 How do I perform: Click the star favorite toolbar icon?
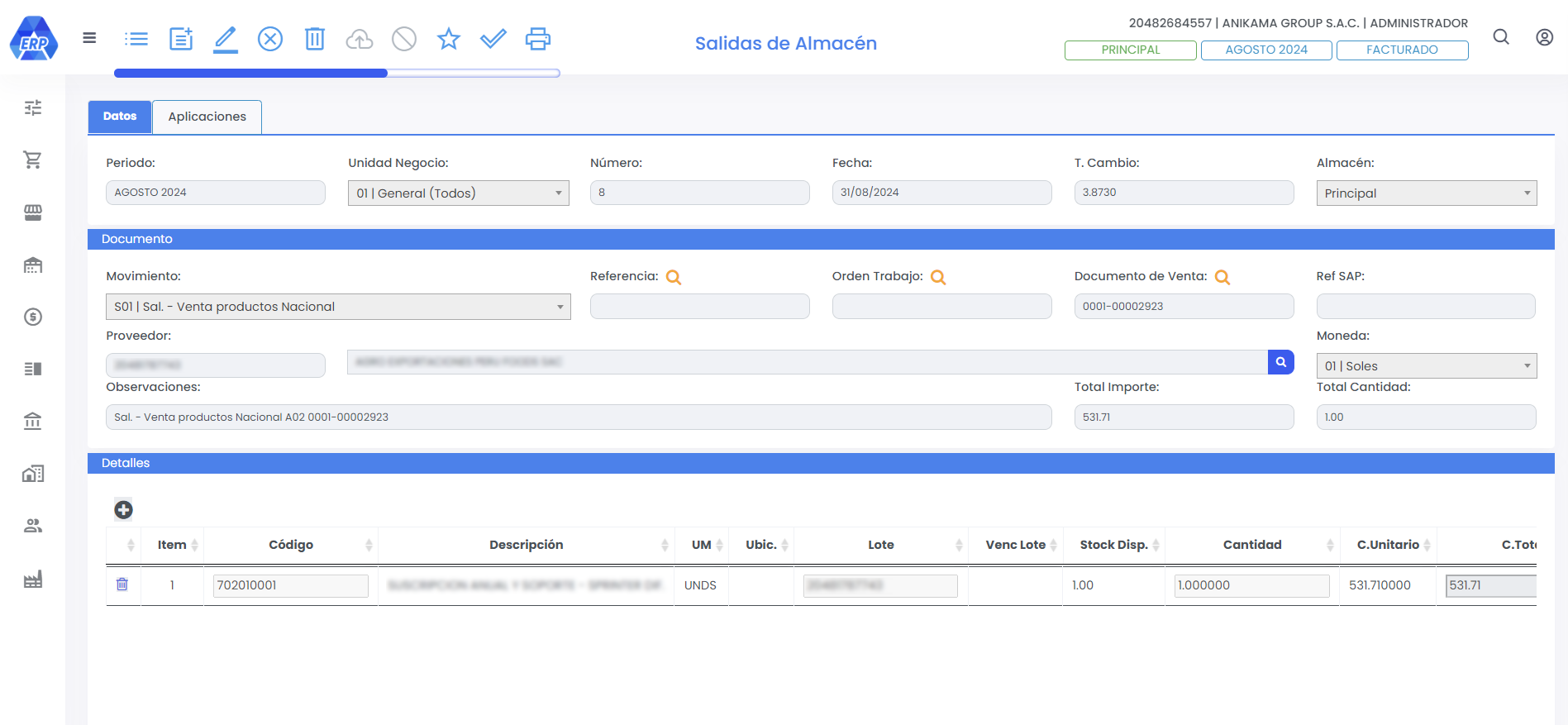coord(449,39)
